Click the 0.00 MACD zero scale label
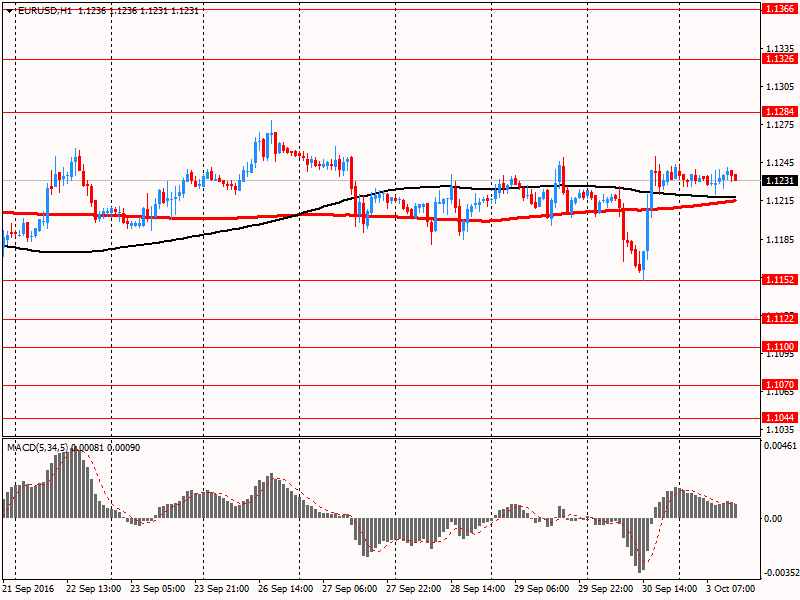800x600 pixels. (x=772, y=518)
